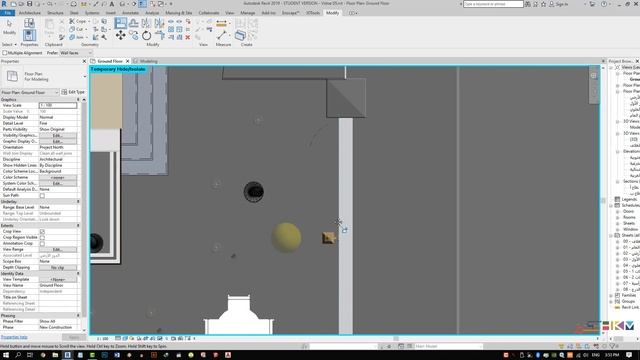This screenshot has height=360, width=640.
Task: Open the Prefer Wall faces dropdown
Action: (76, 53)
